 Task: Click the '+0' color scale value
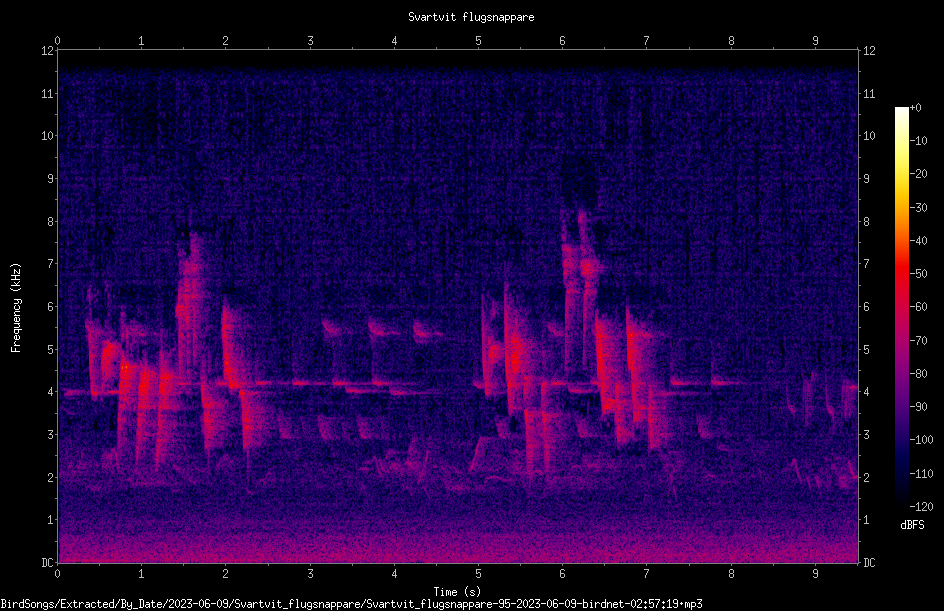915,108
